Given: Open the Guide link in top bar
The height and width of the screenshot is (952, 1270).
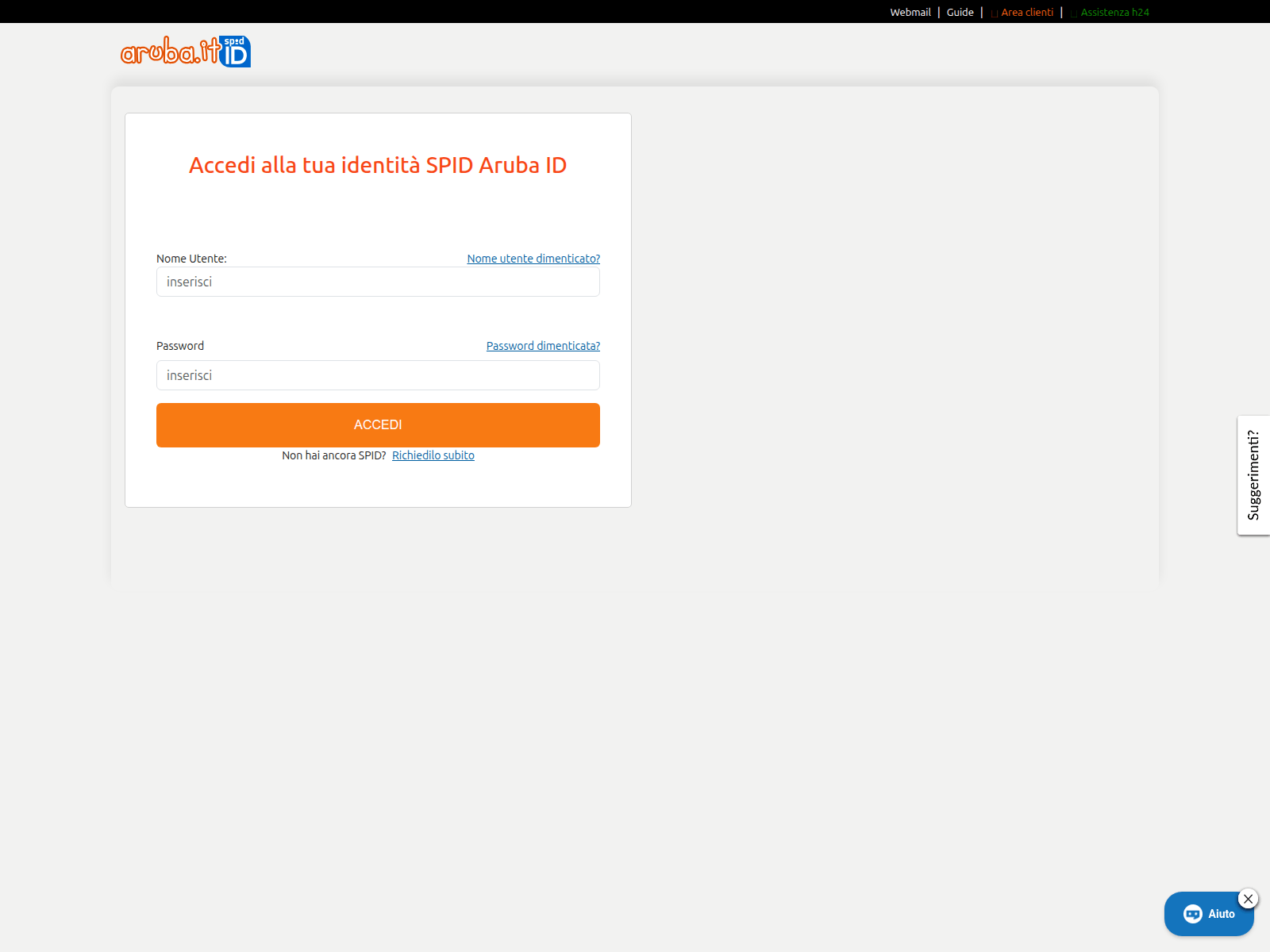Looking at the screenshot, I should [960, 12].
